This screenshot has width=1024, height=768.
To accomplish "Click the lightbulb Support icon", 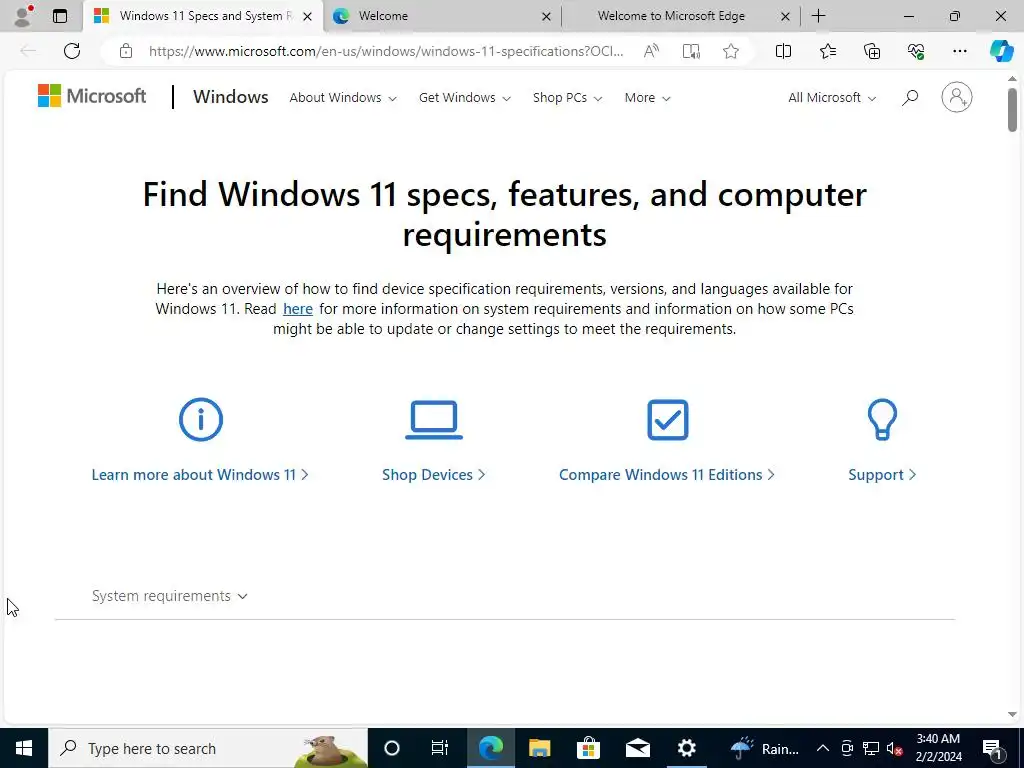I will tap(882, 419).
